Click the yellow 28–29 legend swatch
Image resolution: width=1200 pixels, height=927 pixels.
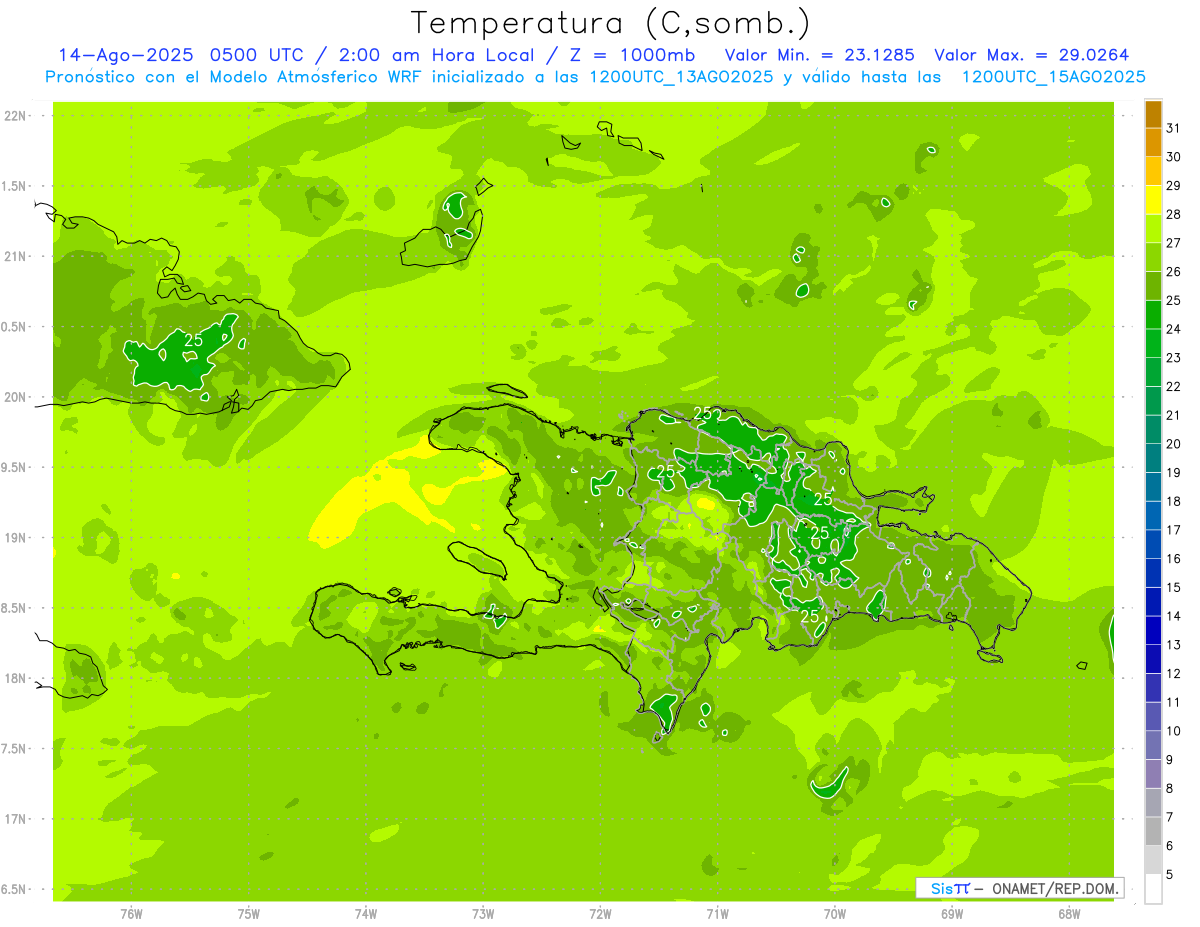tap(1153, 200)
